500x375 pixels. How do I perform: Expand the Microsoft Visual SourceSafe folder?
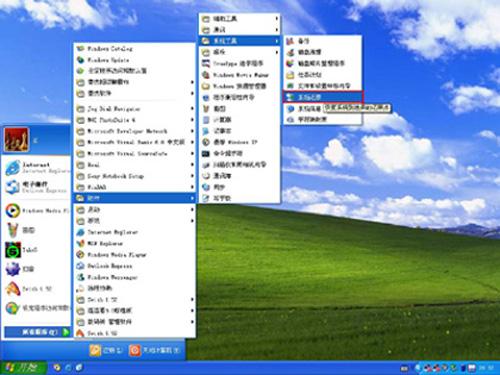134,154
